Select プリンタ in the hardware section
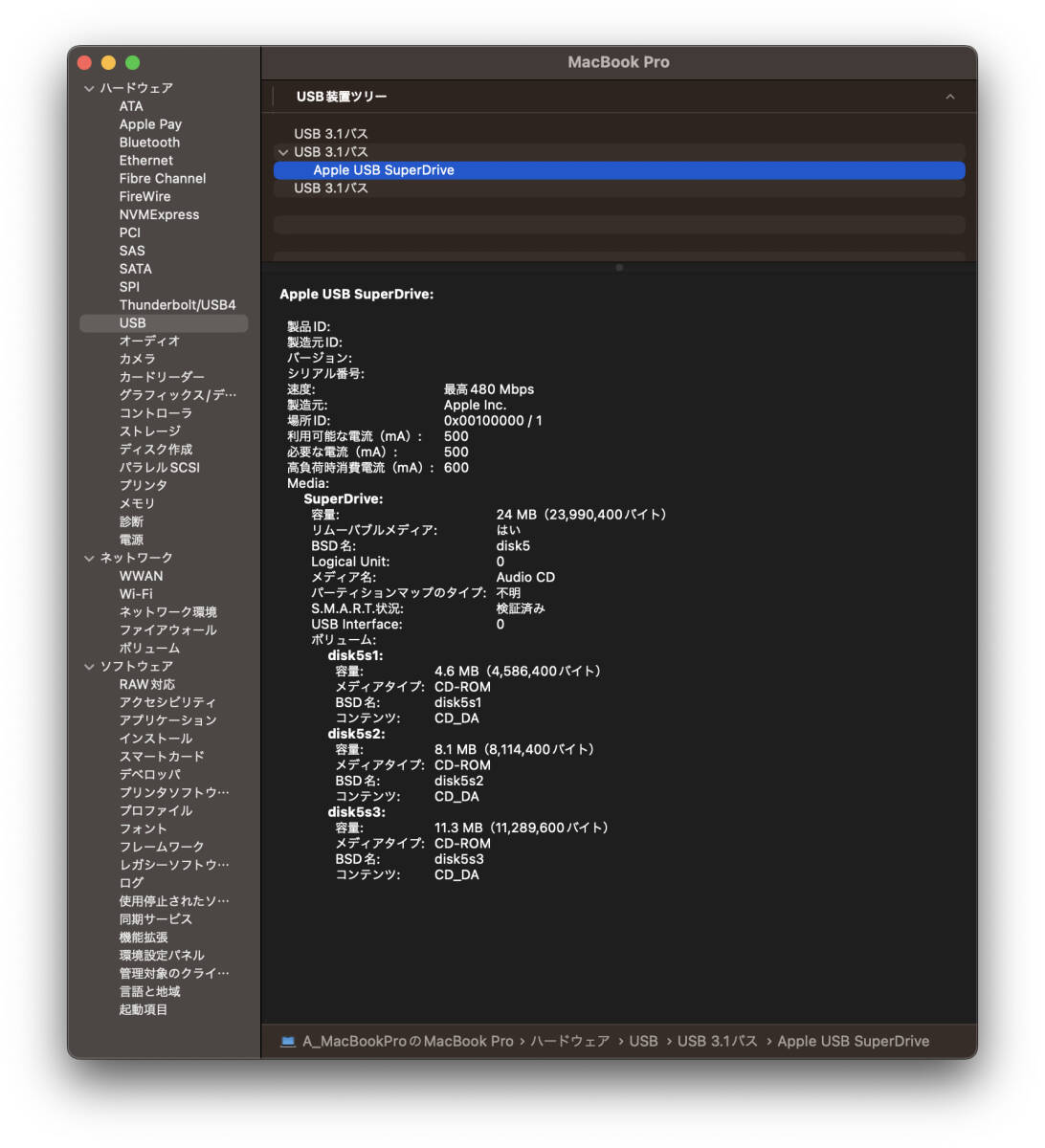The image size is (1045, 1148). tap(144, 486)
